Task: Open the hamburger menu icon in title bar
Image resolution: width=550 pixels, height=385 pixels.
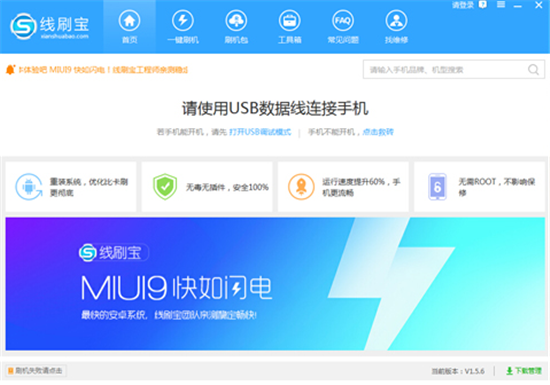Action: [501, 5]
